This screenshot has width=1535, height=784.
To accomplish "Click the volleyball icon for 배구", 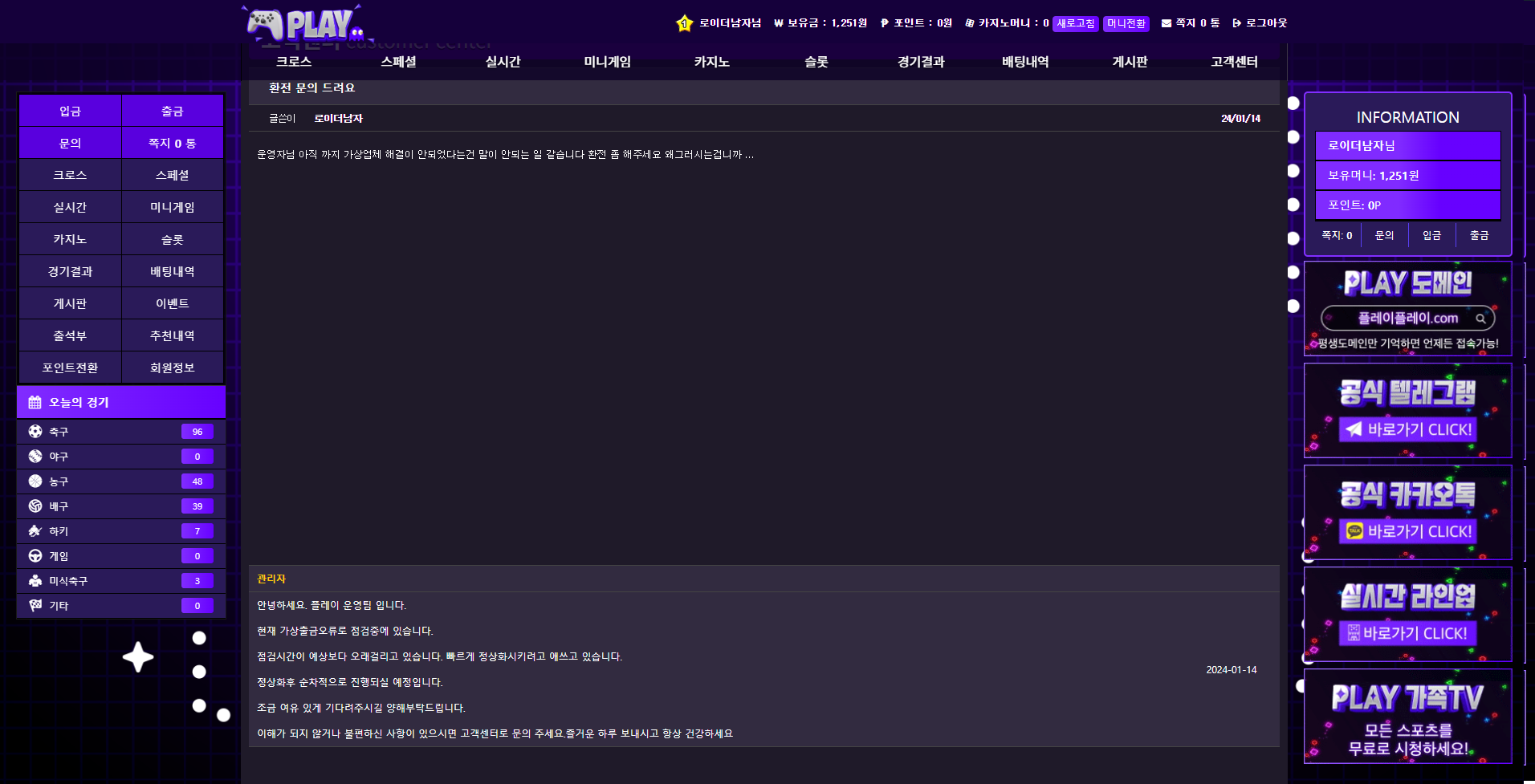I will pyautogui.click(x=35, y=506).
